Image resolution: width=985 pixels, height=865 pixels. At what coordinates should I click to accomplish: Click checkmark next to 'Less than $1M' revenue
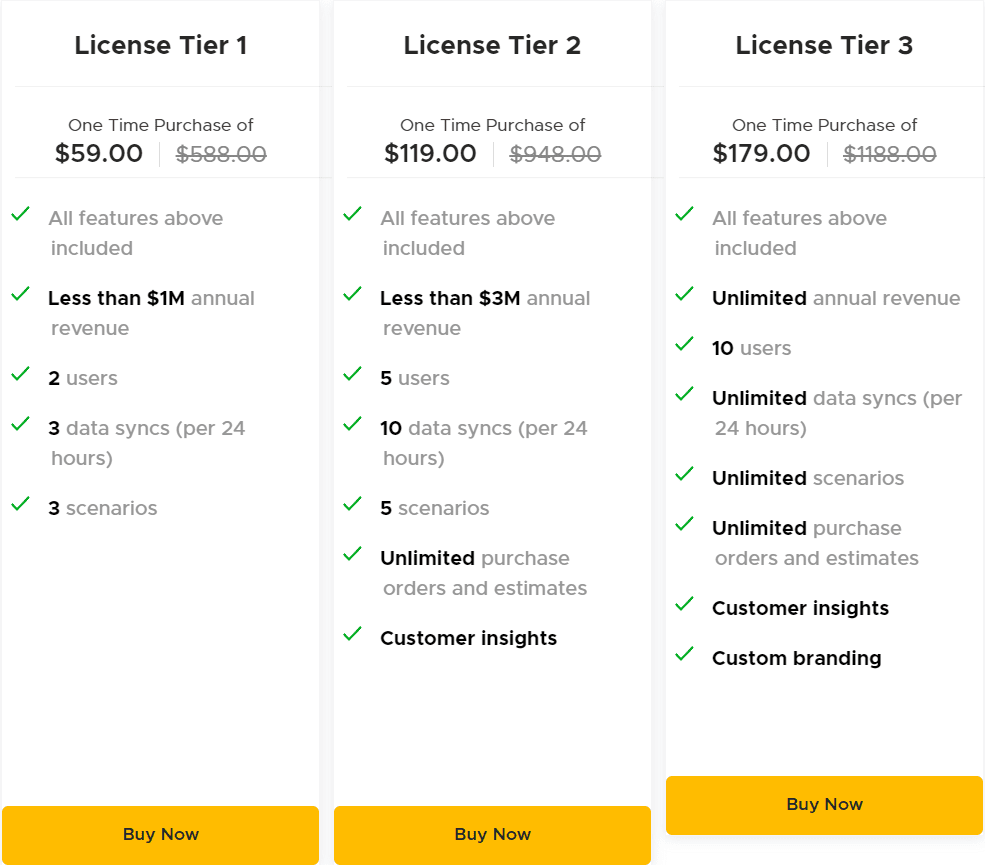20,294
